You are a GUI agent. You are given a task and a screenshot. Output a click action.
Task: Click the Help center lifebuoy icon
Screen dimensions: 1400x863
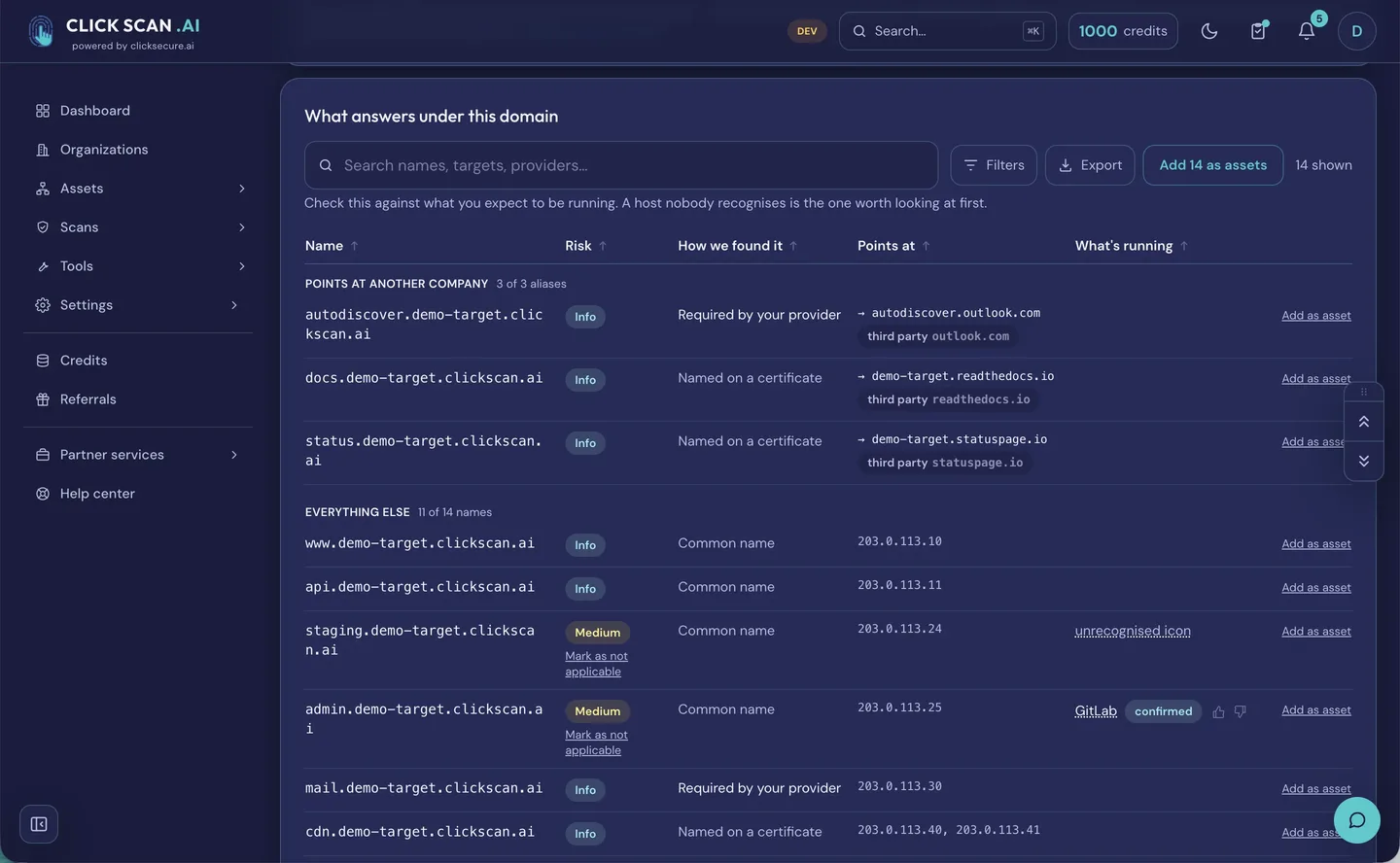pos(43,494)
